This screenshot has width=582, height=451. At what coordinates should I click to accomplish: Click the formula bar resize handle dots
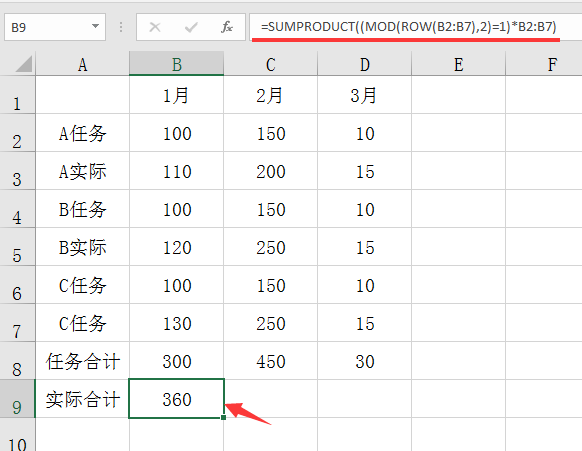[121, 27]
